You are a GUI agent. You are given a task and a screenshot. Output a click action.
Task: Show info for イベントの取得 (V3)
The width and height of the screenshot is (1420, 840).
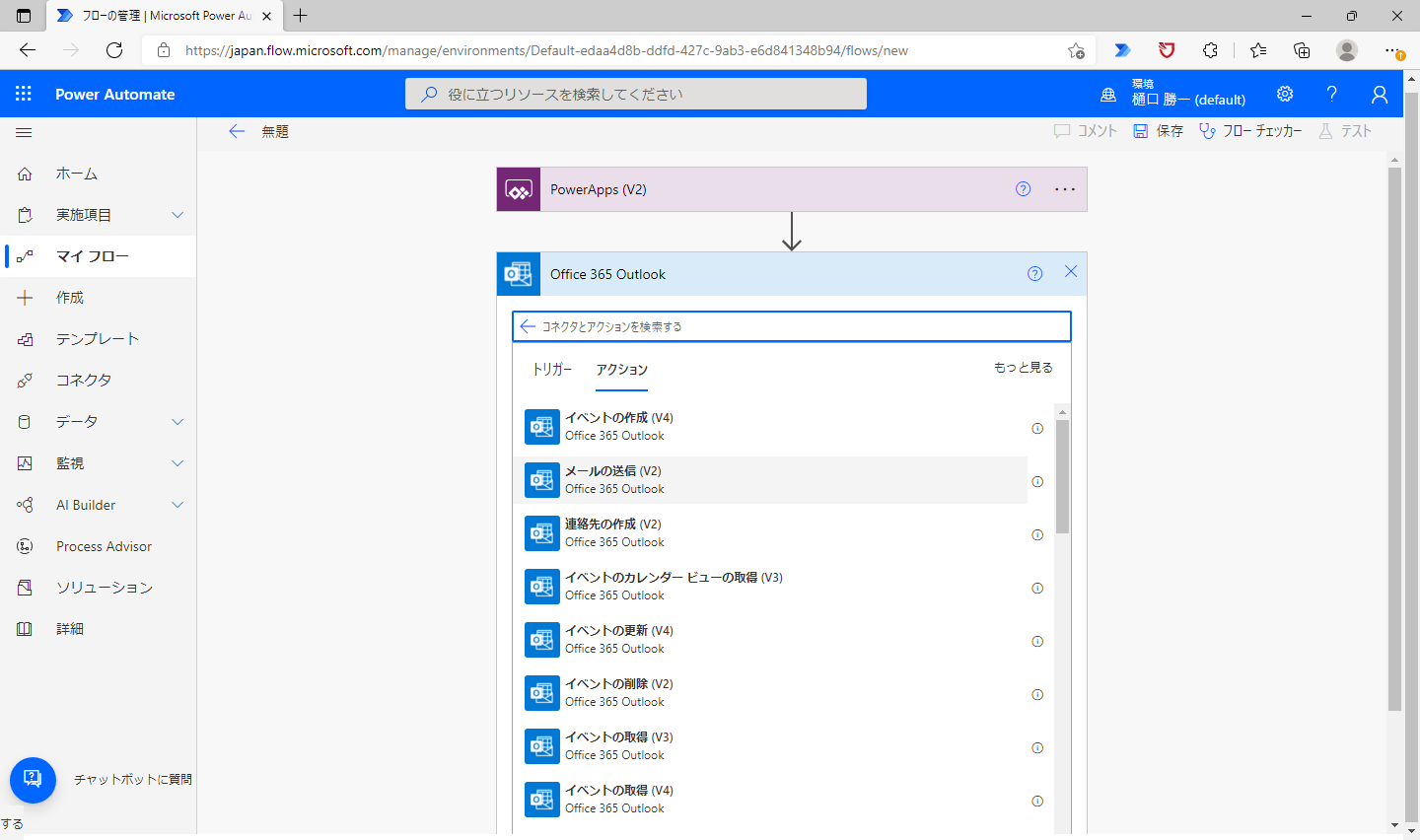(1037, 748)
